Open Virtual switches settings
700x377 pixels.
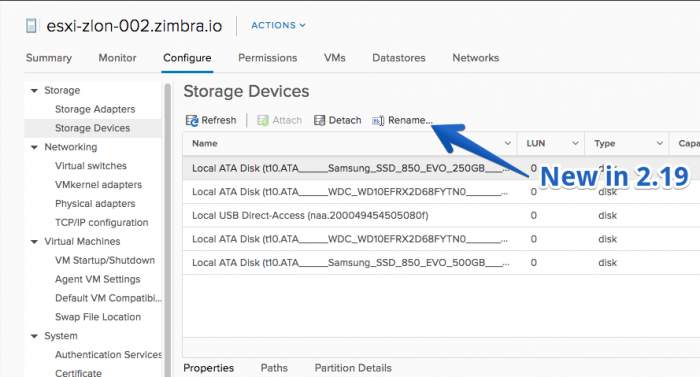(91, 166)
